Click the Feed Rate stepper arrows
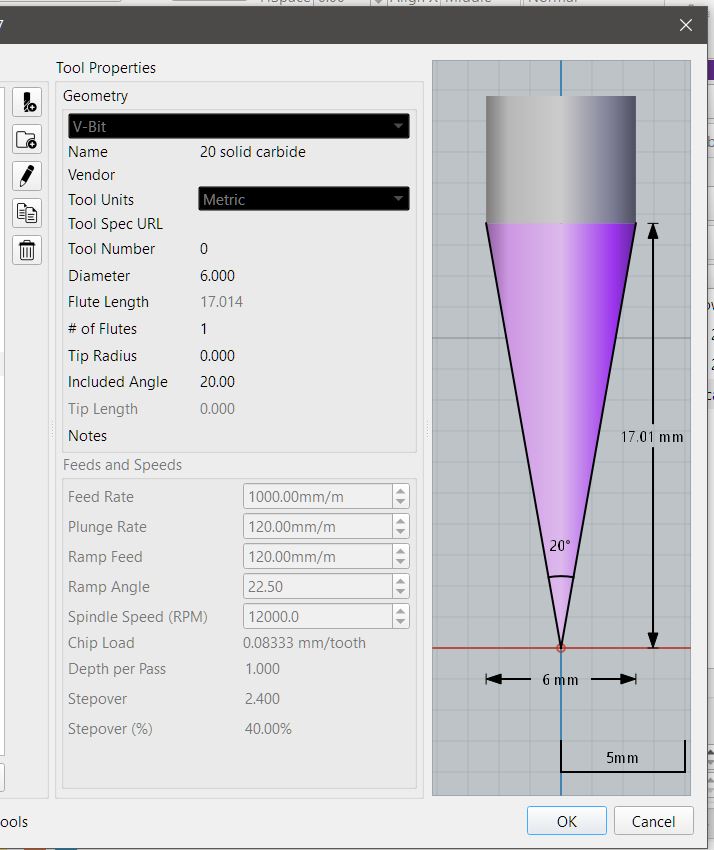This screenshot has height=850, width=714. 401,497
